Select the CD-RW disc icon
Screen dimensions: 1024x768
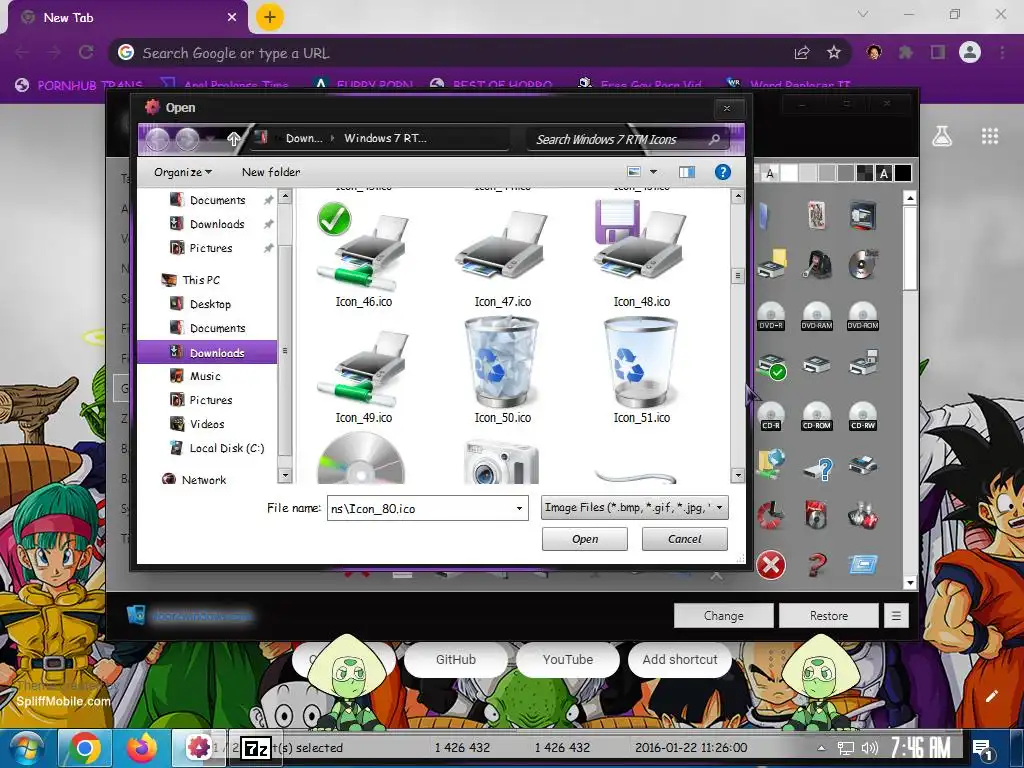pyautogui.click(x=863, y=416)
